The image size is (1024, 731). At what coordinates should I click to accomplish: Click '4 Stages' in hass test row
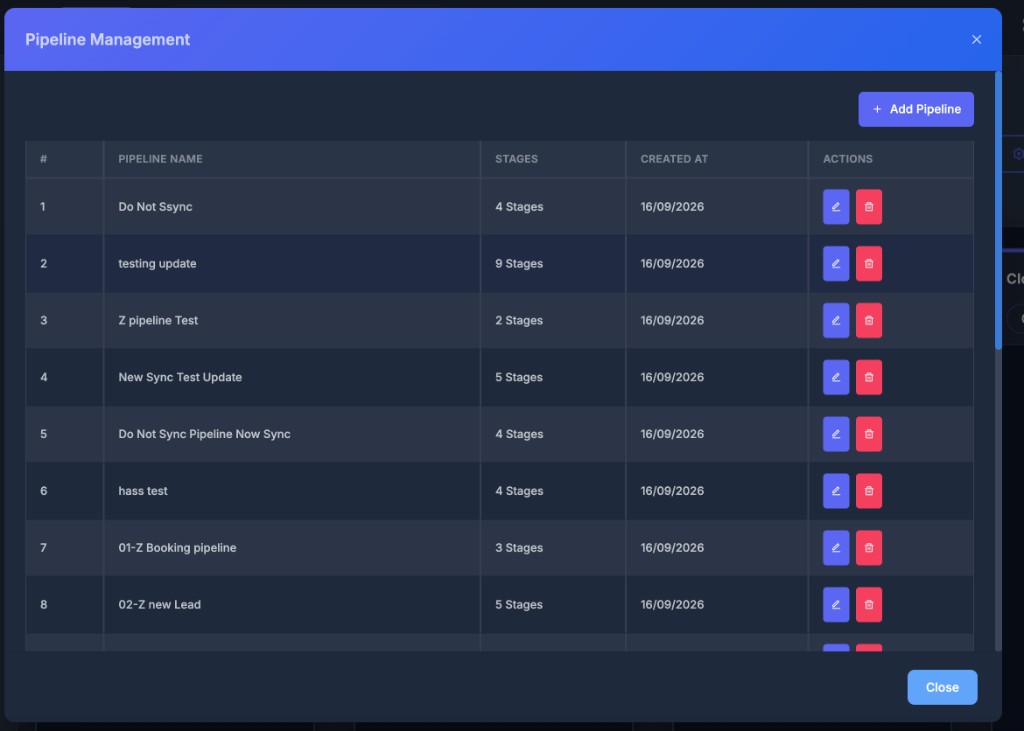(x=519, y=491)
